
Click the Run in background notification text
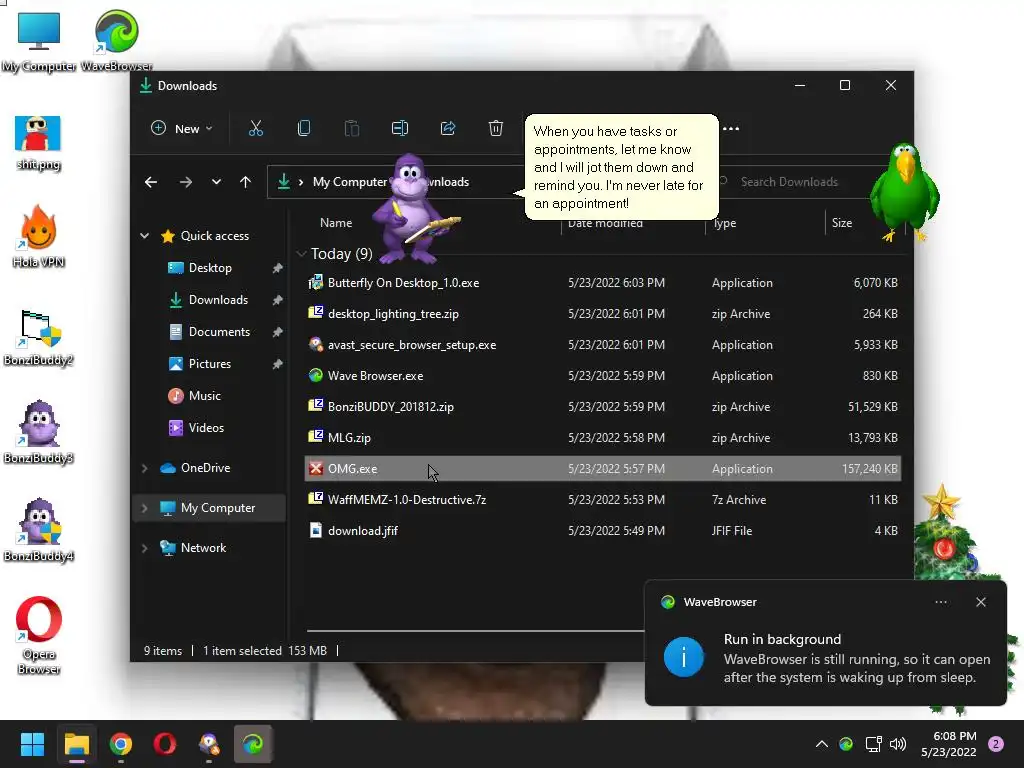[x=782, y=639]
